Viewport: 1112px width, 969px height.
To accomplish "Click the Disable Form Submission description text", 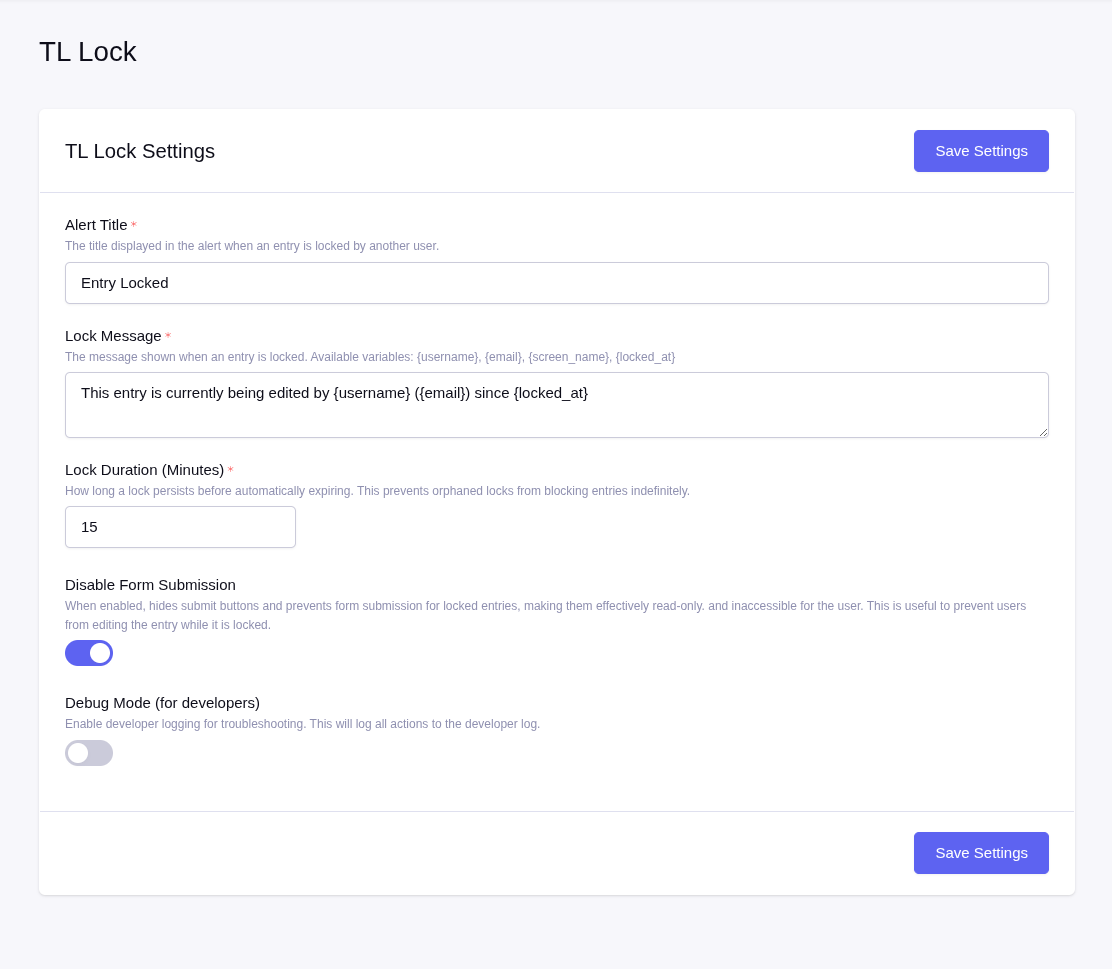I will point(545,606).
